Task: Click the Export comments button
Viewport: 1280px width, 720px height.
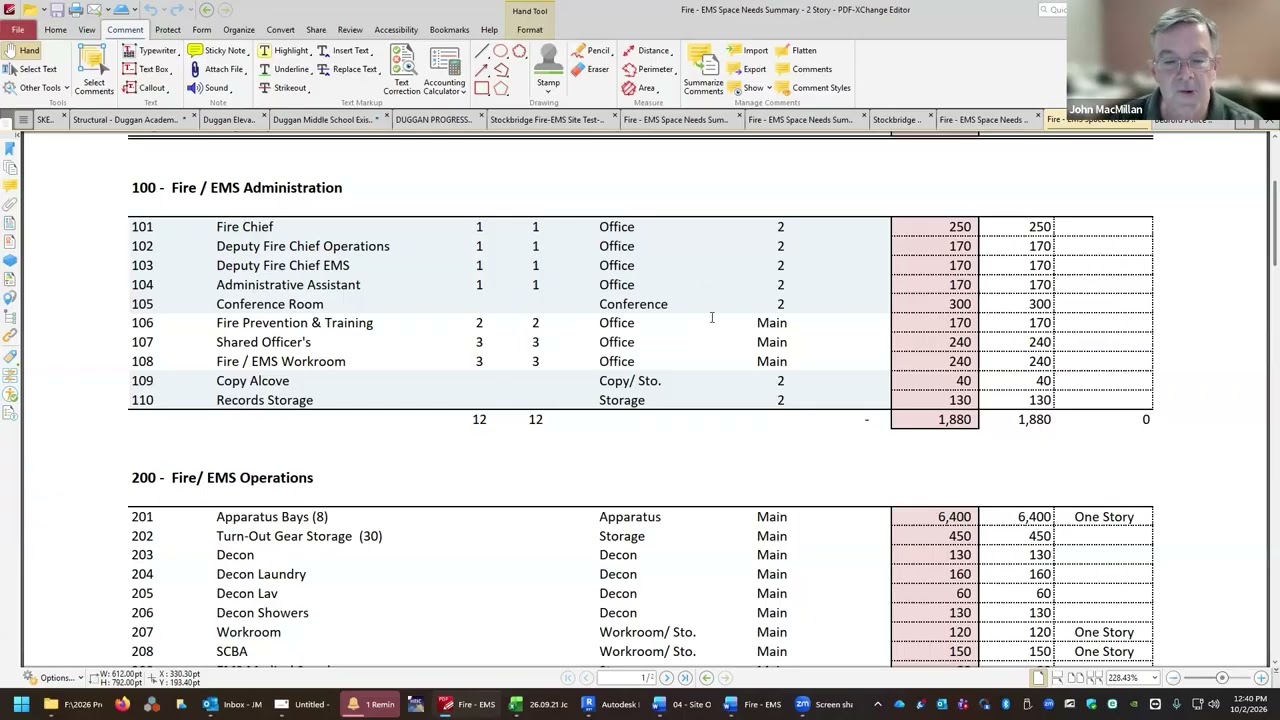Action: point(748,69)
